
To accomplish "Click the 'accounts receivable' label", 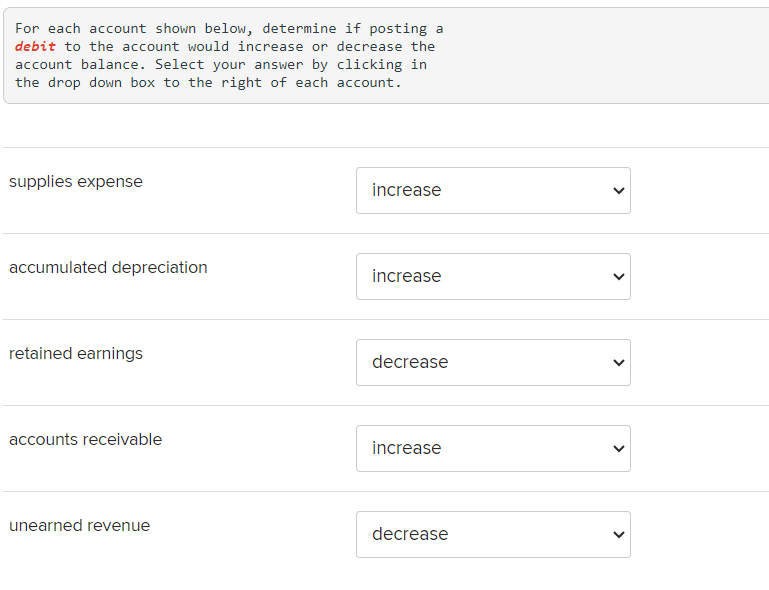I will coord(85,439).
